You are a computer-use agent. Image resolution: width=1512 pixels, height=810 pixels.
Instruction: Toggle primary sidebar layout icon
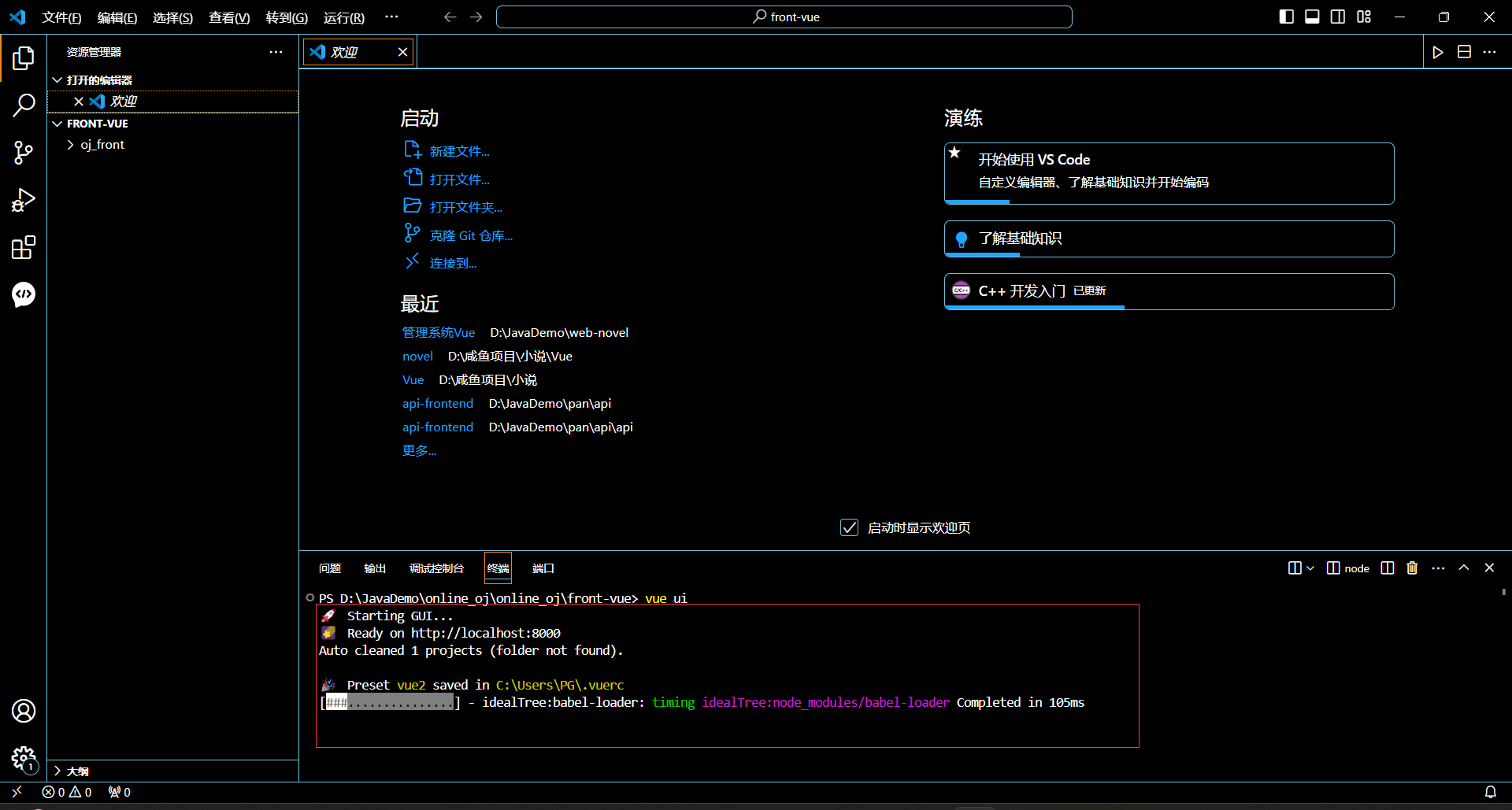tap(1287, 17)
